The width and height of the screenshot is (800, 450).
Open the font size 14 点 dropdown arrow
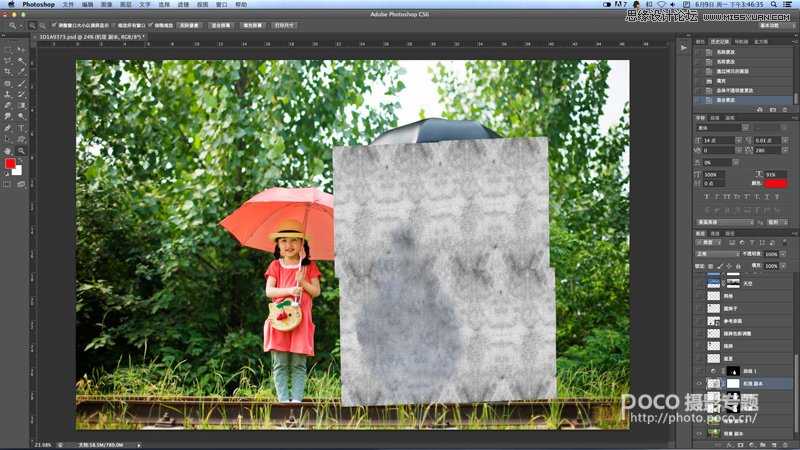pyautogui.click(x=738, y=140)
